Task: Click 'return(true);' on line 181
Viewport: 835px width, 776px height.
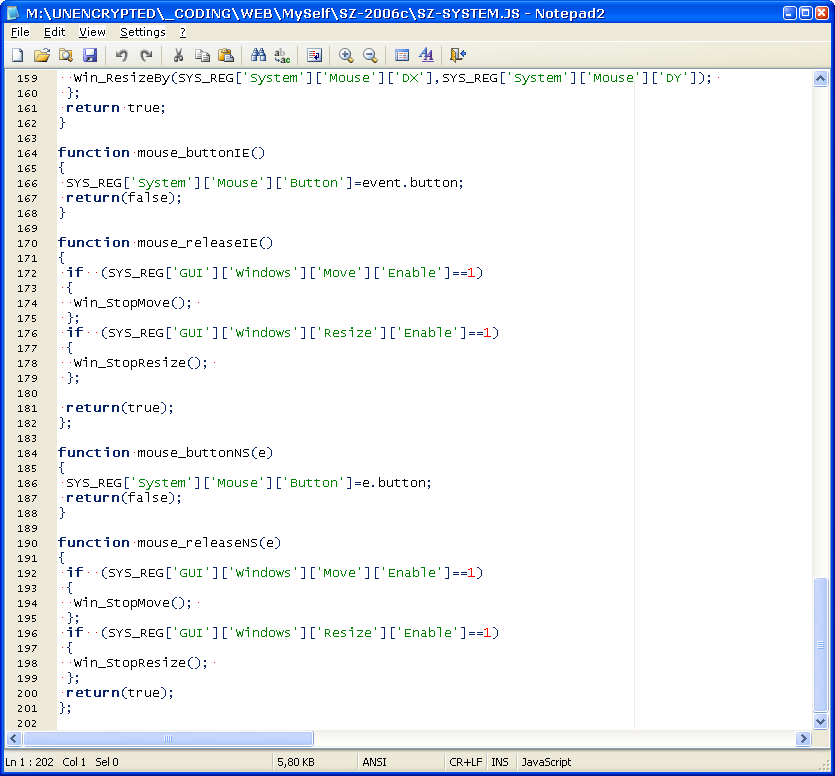Action: [x=120, y=408]
